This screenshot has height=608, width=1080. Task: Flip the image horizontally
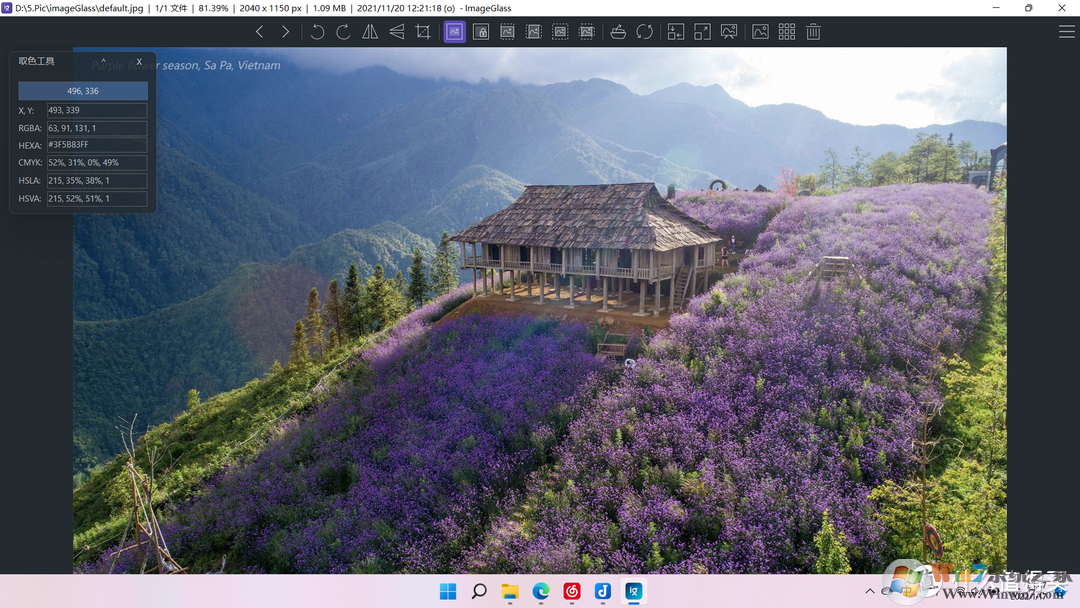[370, 31]
